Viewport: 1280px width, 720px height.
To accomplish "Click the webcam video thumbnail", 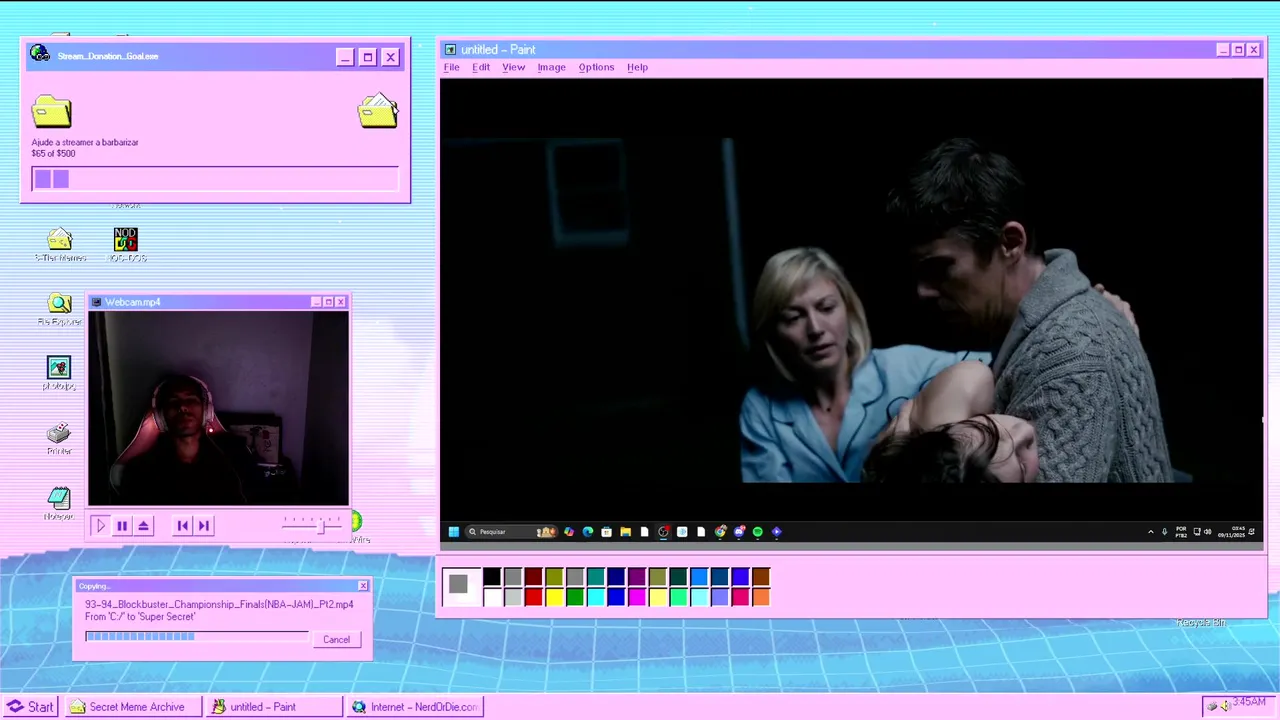I will 218,409.
